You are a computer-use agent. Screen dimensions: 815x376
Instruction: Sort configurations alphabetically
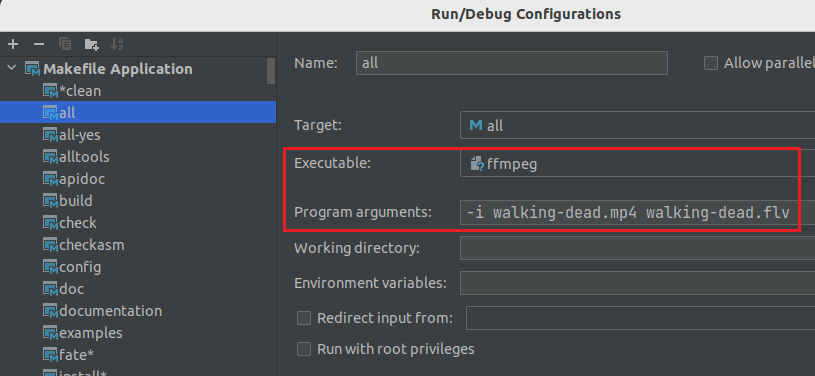click(x=117, y=44)
